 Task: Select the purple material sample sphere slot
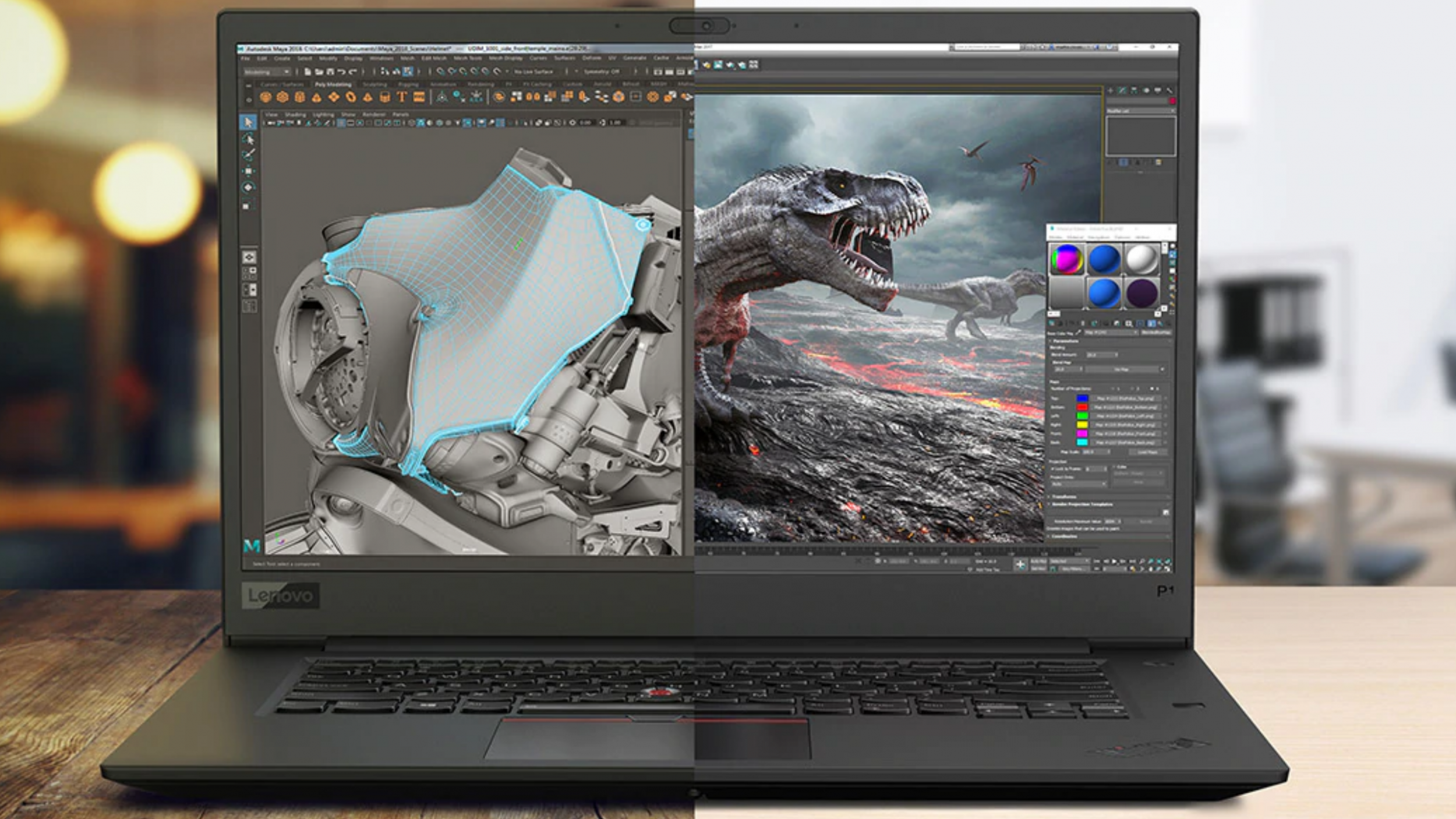click(x=1143, y=294)
